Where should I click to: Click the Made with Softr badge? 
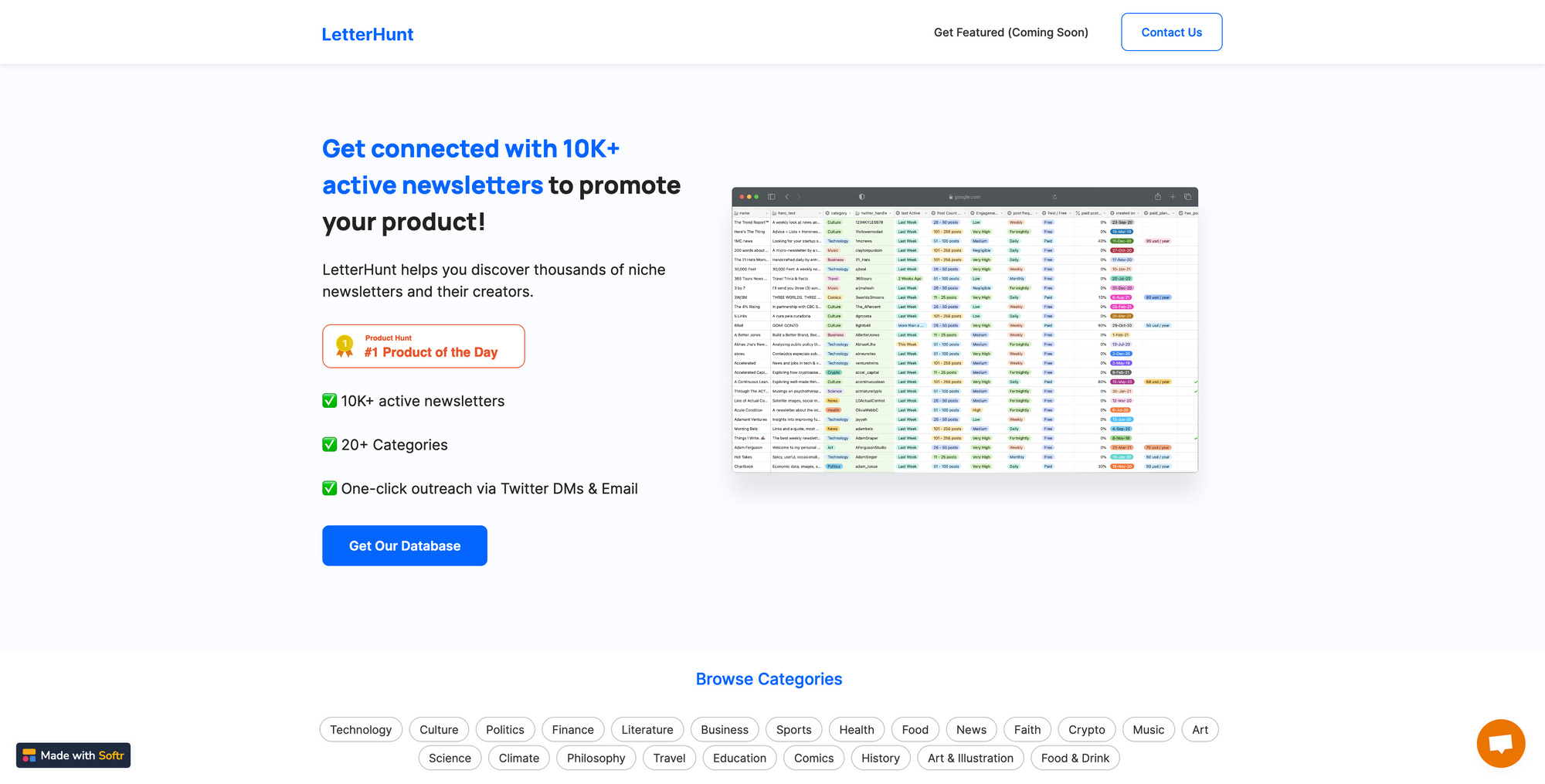(73, 755)
